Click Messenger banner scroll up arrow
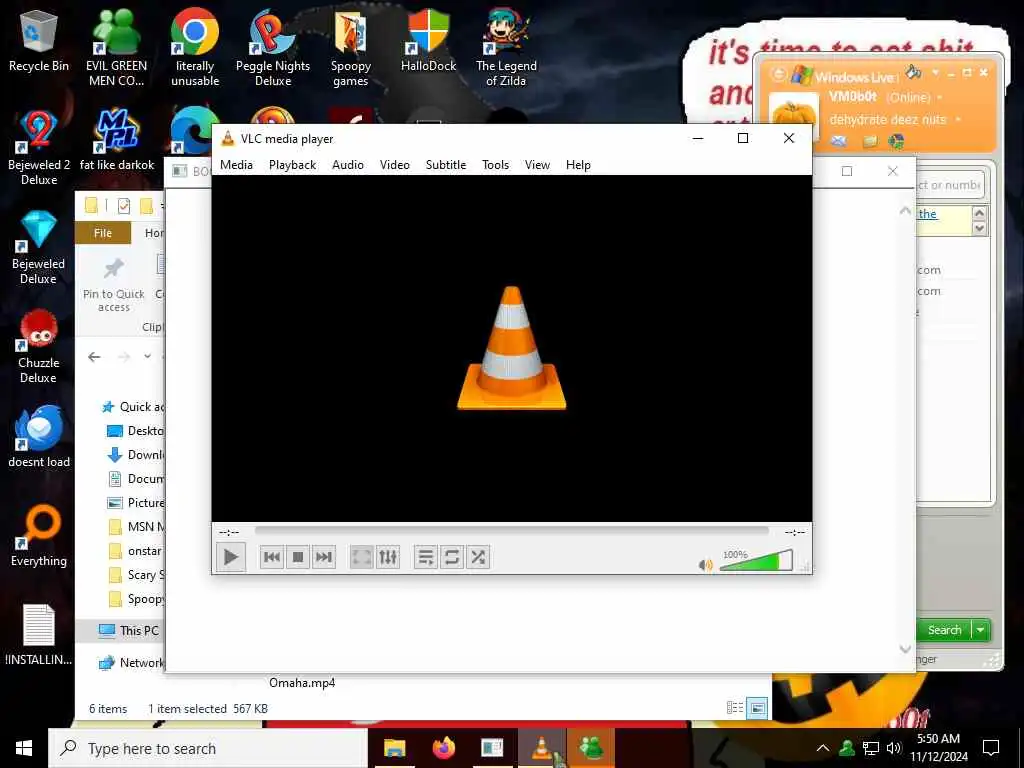This screenshot has width=1024, height=768. coord(979,214)
